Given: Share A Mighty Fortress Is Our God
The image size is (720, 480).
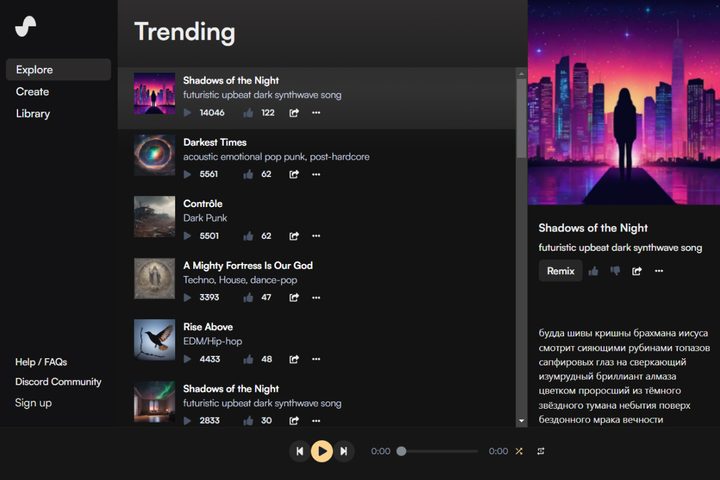Looking at the screenshot, I should (x=294, y=297).
